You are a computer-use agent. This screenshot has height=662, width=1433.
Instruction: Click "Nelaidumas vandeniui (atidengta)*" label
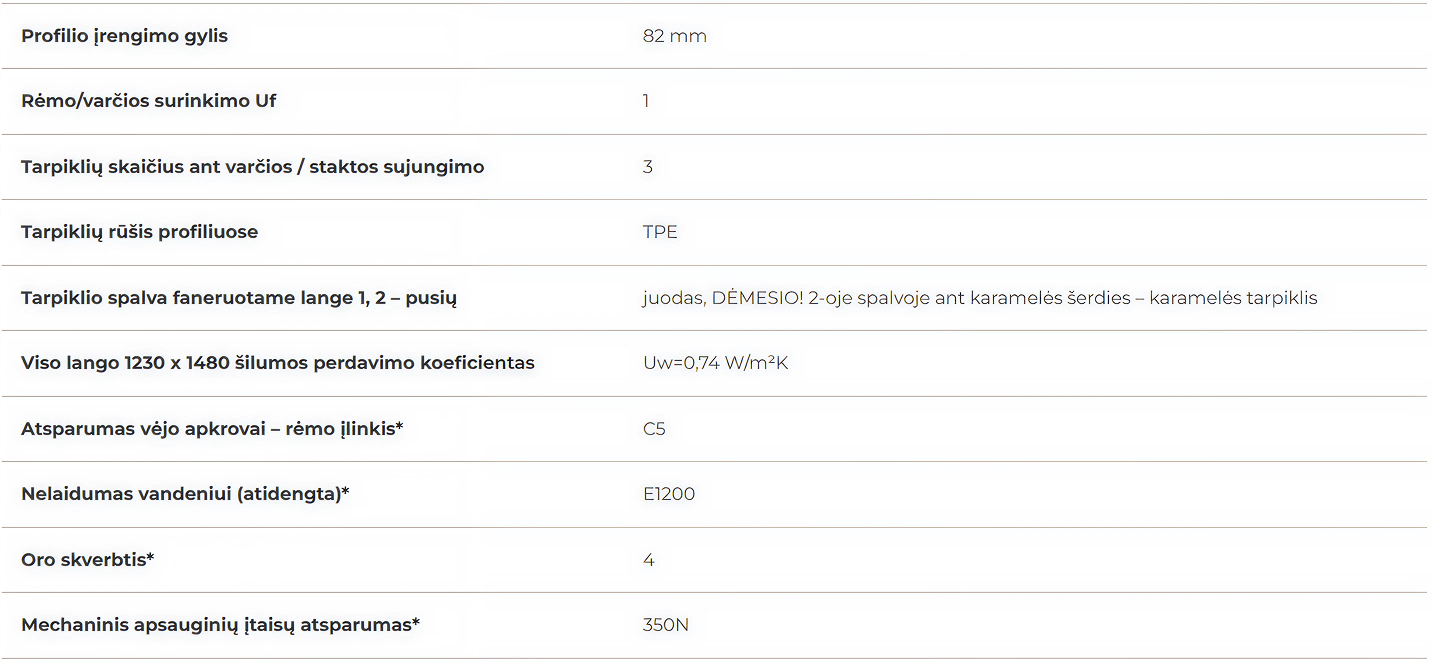point(185,494)
